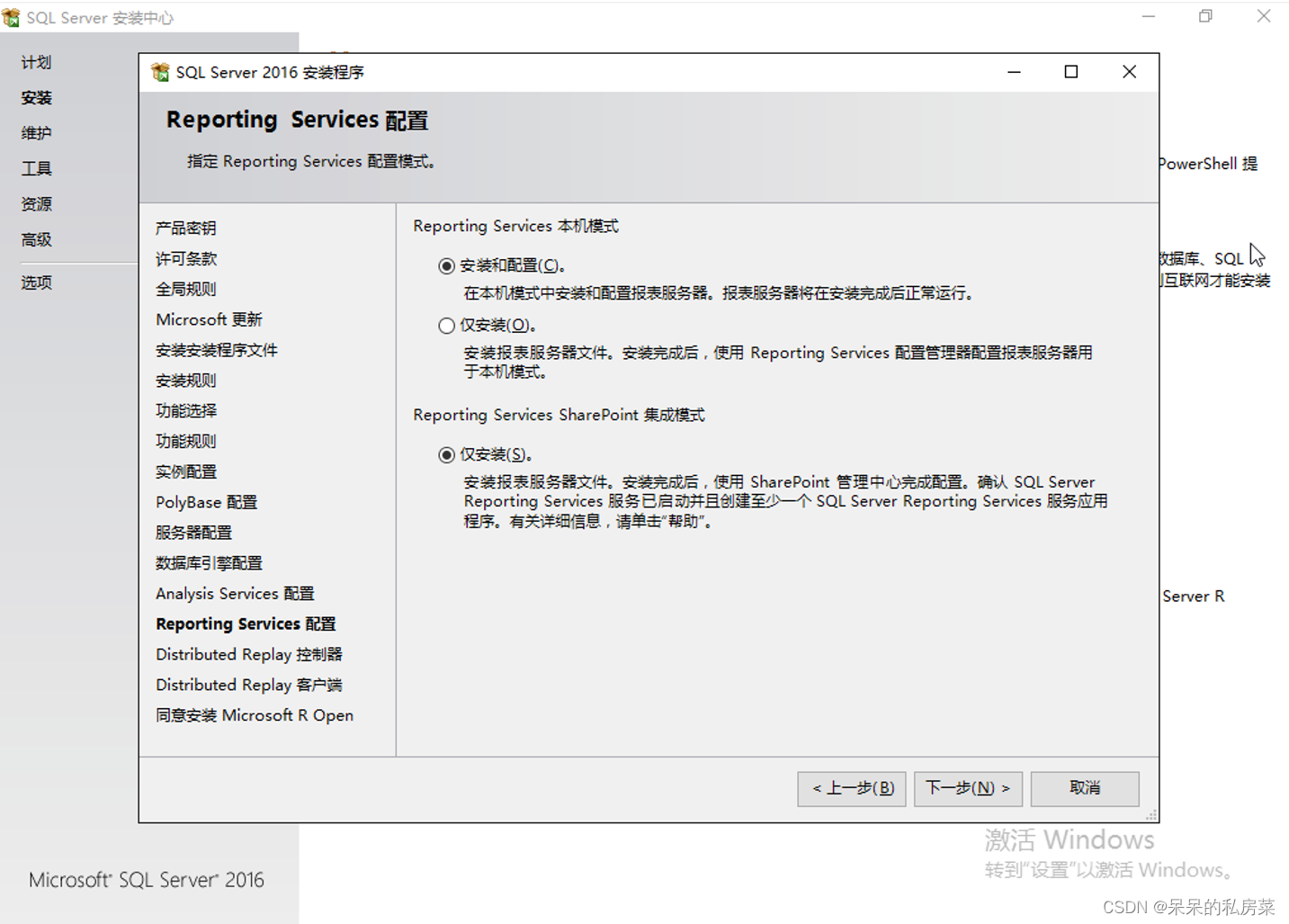The image size is (1289, 924).
Task: Click the 功能选择 setup step
Action: pyautogui.click(x=186, y=410)
